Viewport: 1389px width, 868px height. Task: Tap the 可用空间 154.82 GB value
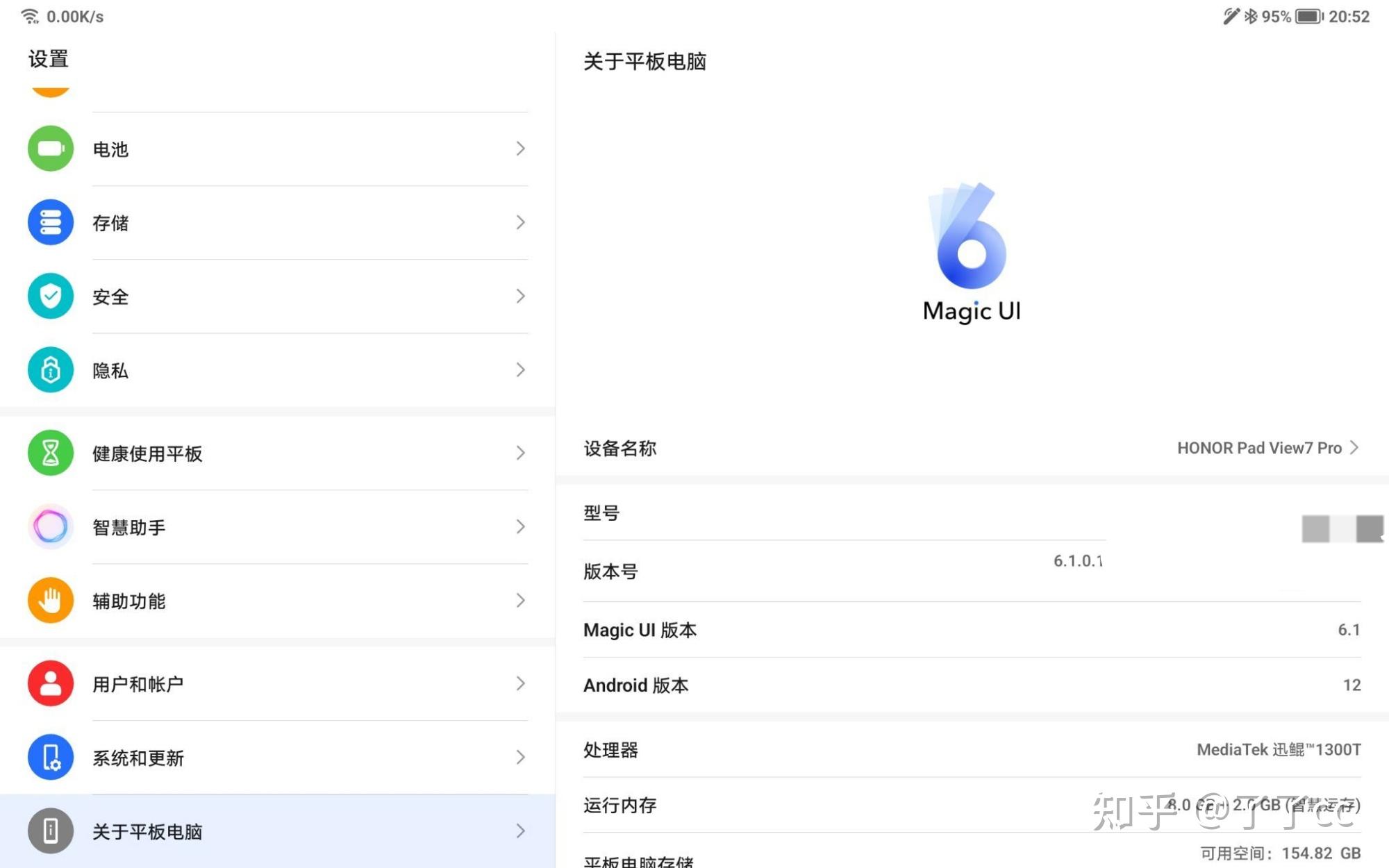coord(1281,853)
